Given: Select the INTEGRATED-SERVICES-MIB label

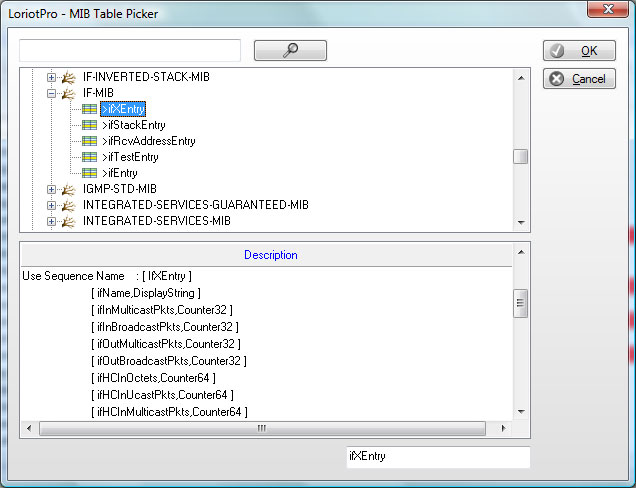Looking at the screenshot, I should click(157, 221).
